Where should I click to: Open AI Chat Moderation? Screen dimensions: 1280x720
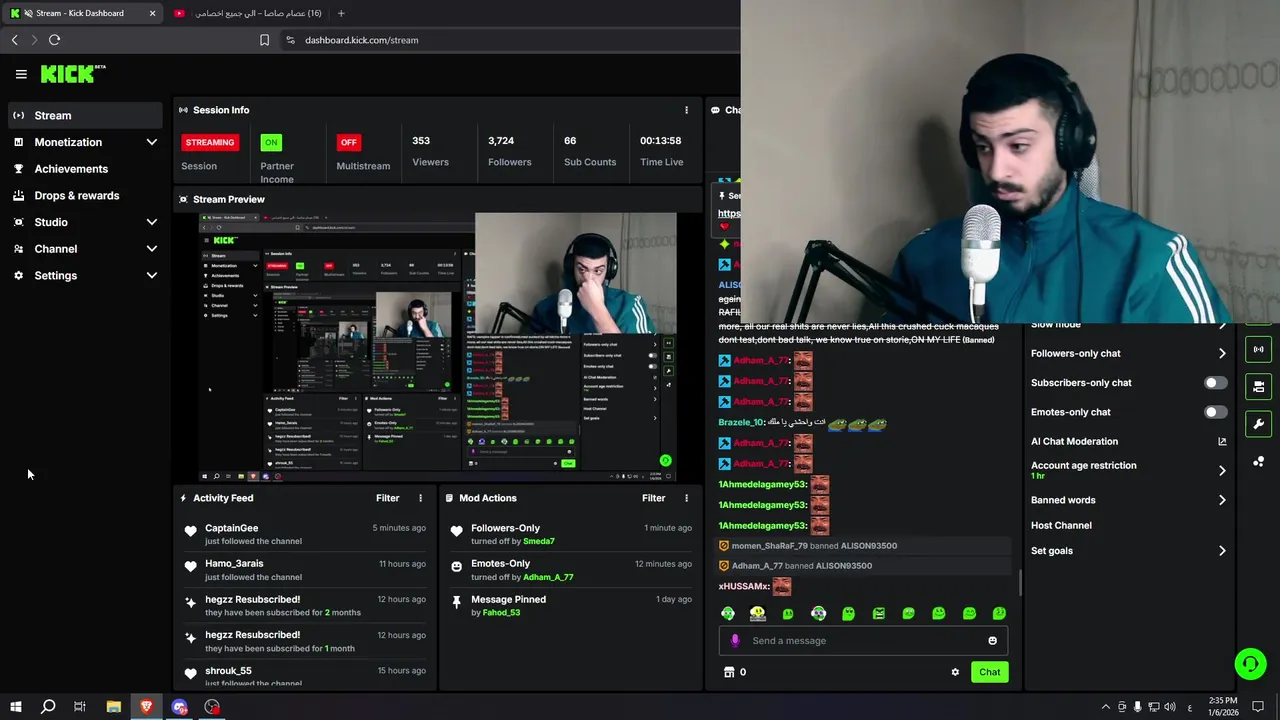point(1074,441)
